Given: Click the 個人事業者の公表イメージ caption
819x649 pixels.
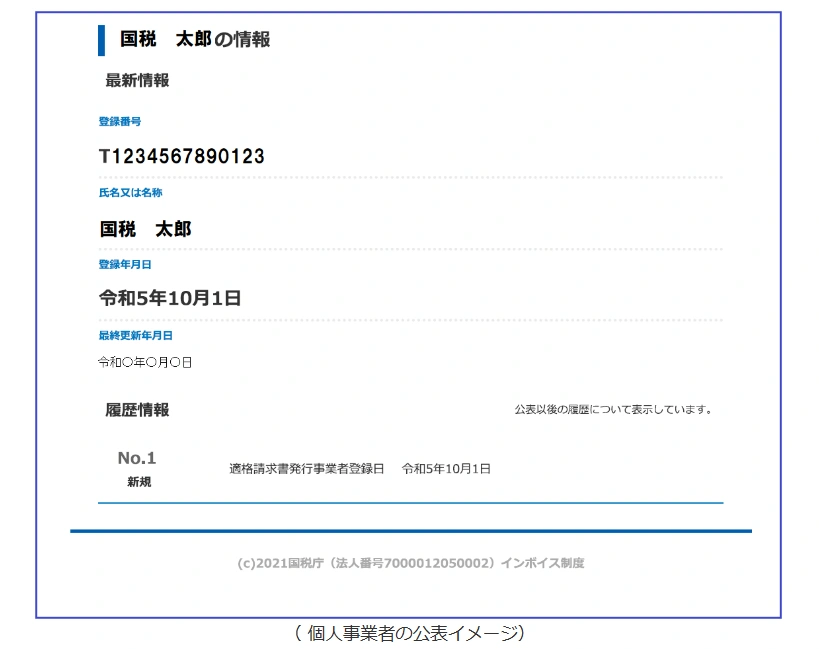Looking at the screenshot, I should pos(410,632).
